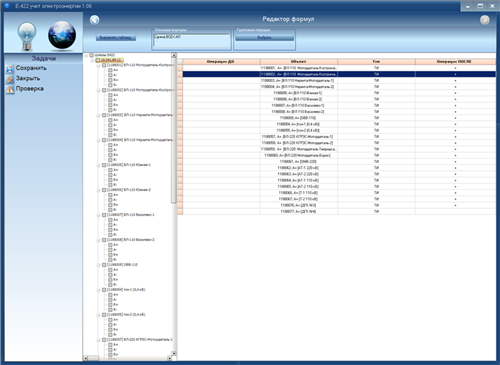Click the + in Операции ПОСЛЕ for row 1188001
Screen dimensions: 500x365
click(x=455, y=68)
